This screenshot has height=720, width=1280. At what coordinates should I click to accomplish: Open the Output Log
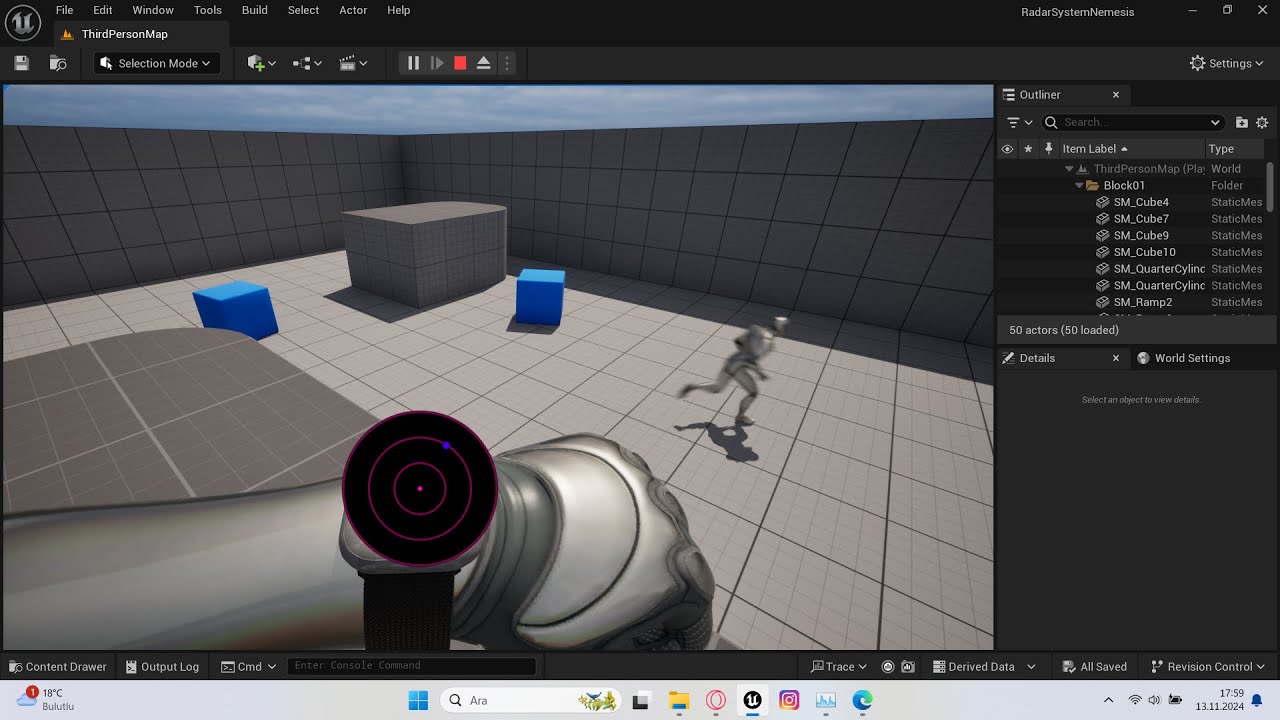click(163, 667)
